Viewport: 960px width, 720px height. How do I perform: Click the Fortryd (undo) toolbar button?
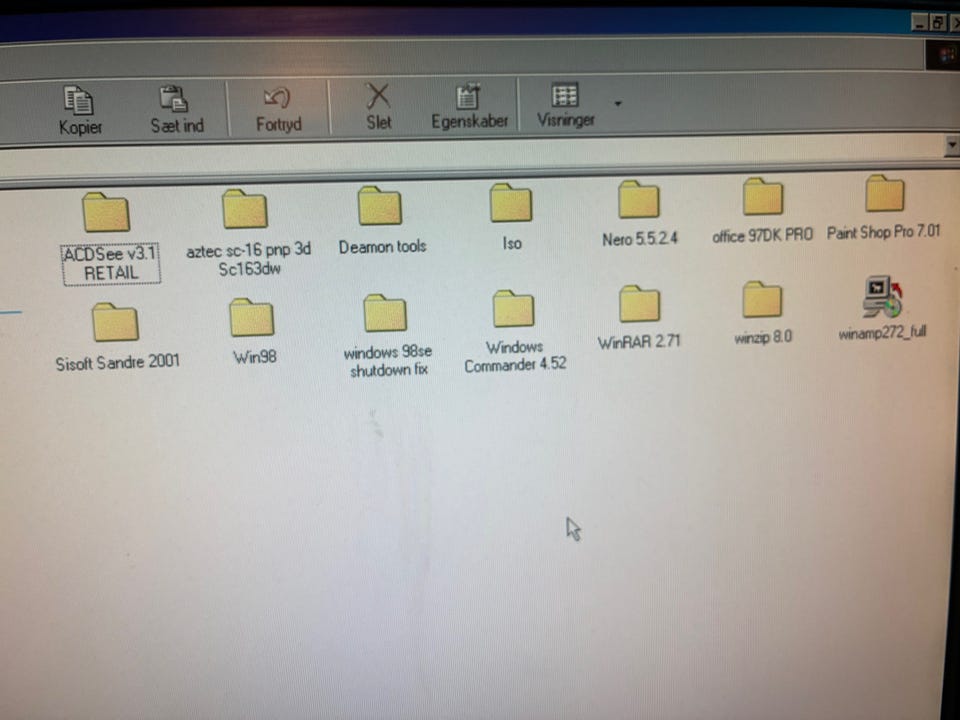point(279,109)
